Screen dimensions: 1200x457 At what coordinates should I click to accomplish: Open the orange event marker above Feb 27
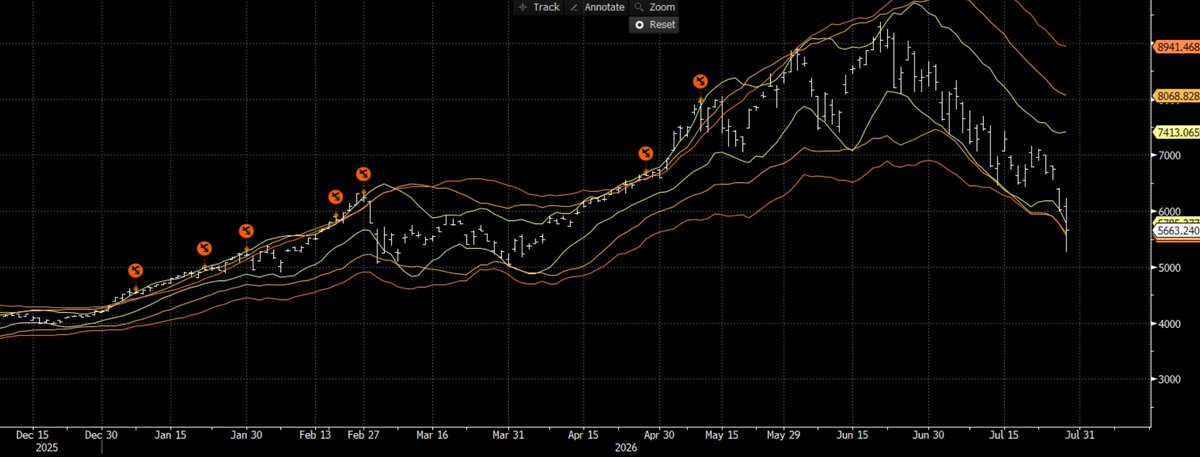tap(363, 175)
